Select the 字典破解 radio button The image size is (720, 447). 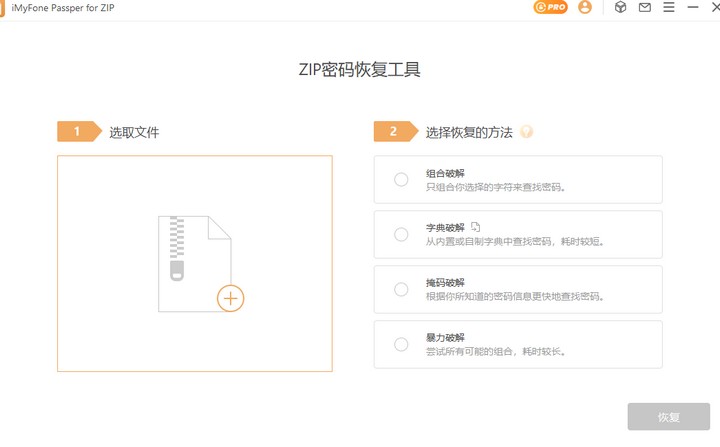401,235
